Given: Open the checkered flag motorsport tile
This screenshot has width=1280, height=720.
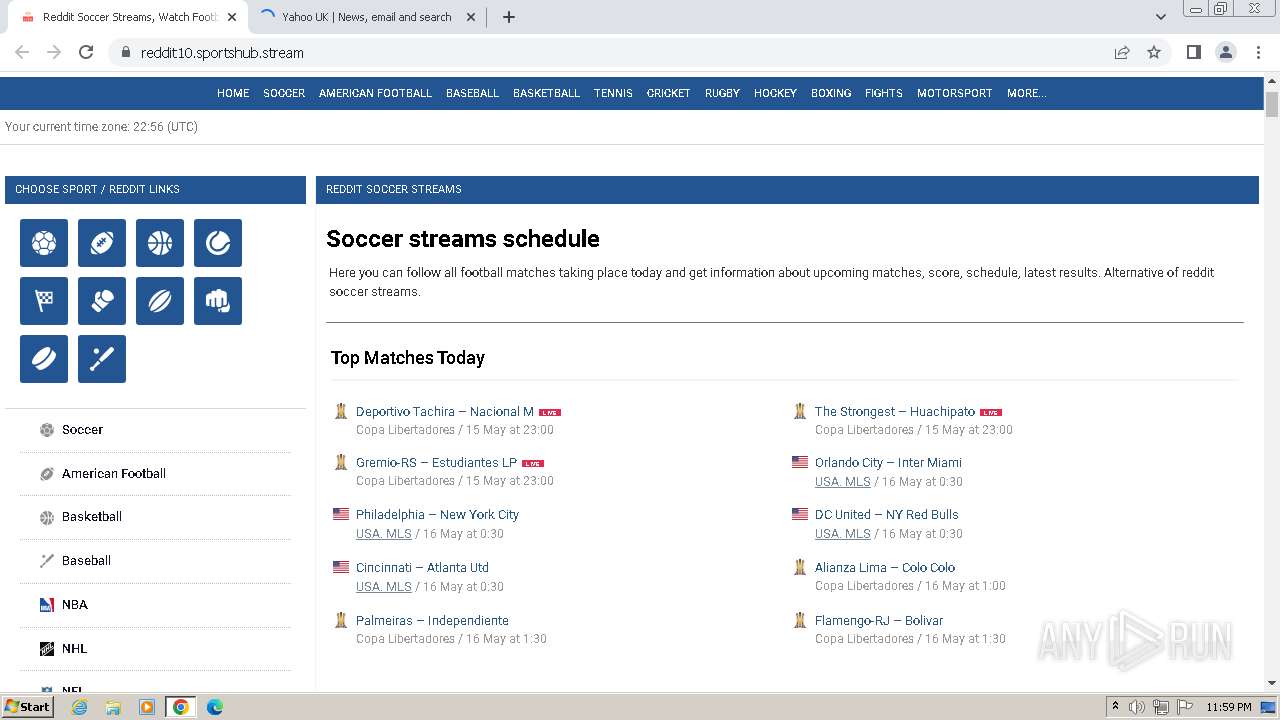Looking at the screenshot, I should point(44,301).
